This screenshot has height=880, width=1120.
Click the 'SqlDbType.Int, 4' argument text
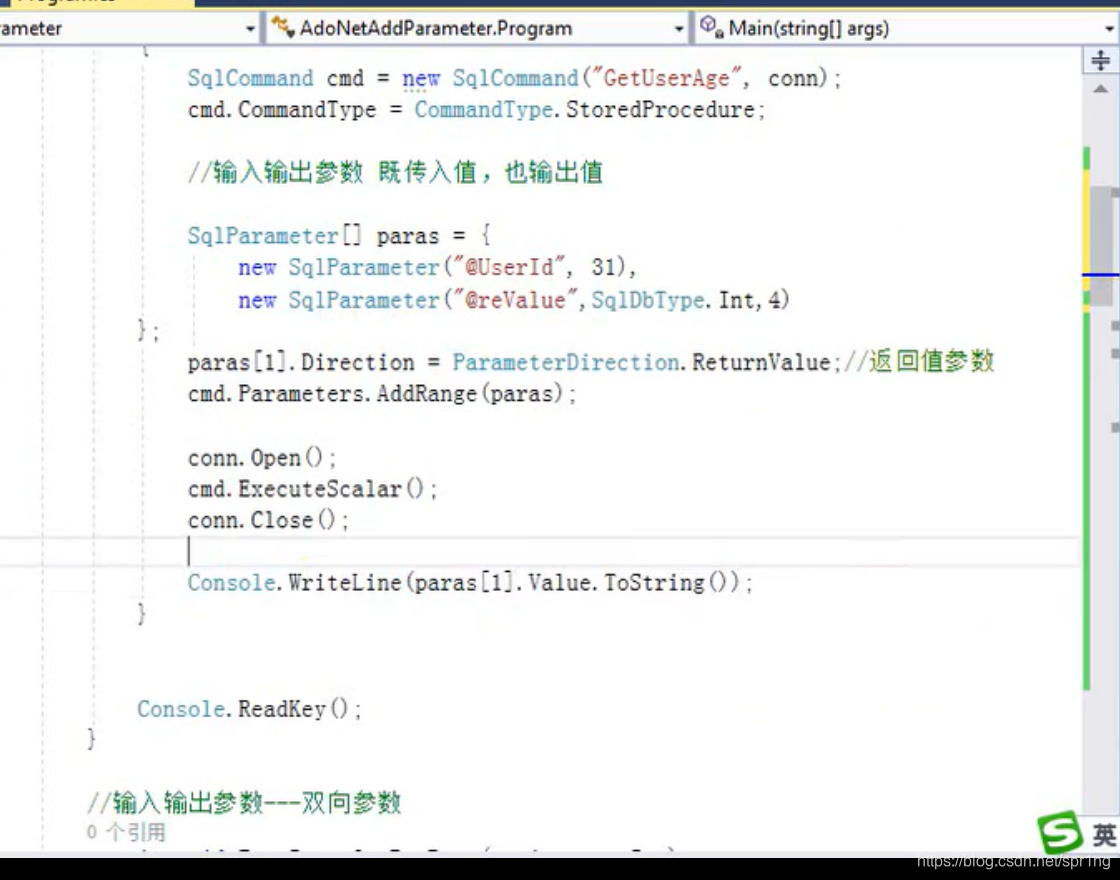(x=690, y=300)
